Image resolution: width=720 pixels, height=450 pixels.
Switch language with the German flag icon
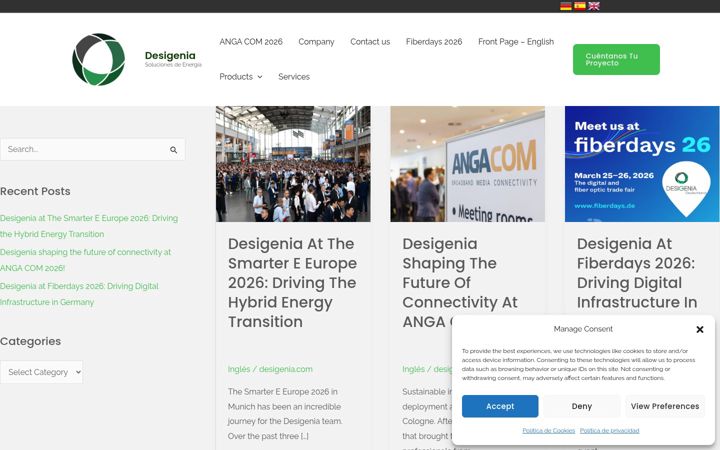(x=566, y=6)
